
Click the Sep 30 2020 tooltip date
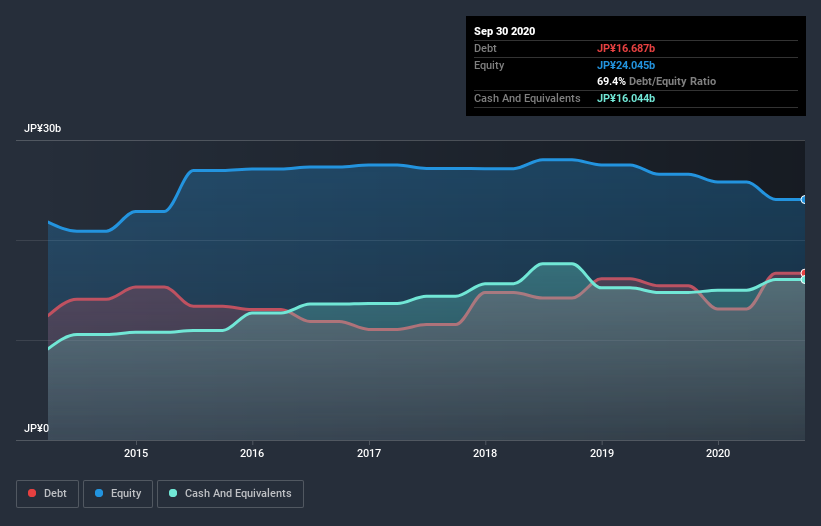504,31
